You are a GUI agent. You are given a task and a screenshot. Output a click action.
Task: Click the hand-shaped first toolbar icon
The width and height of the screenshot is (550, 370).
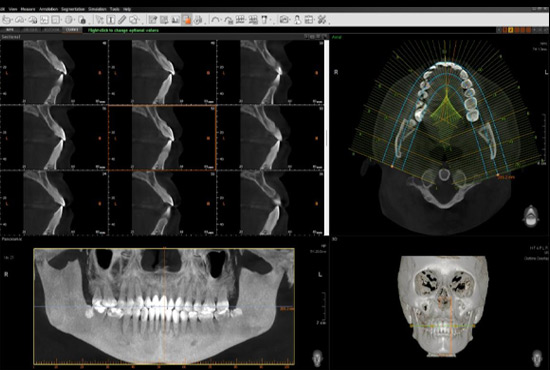click(6, 20)
